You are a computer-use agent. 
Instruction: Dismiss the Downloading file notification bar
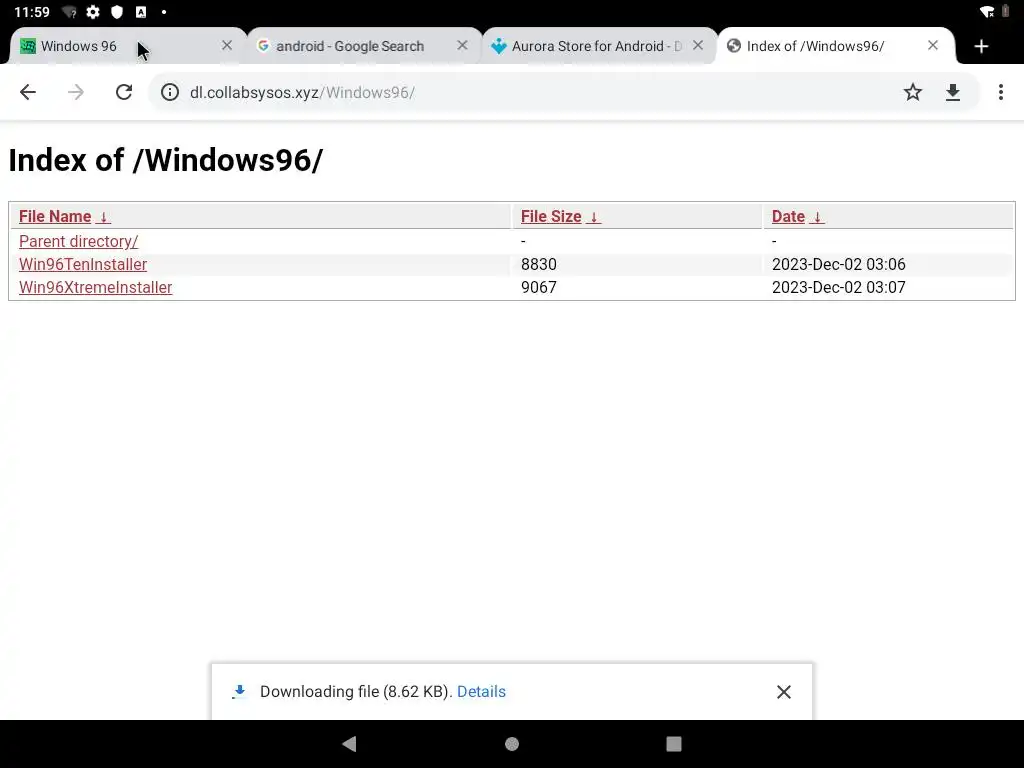(784, 692)
